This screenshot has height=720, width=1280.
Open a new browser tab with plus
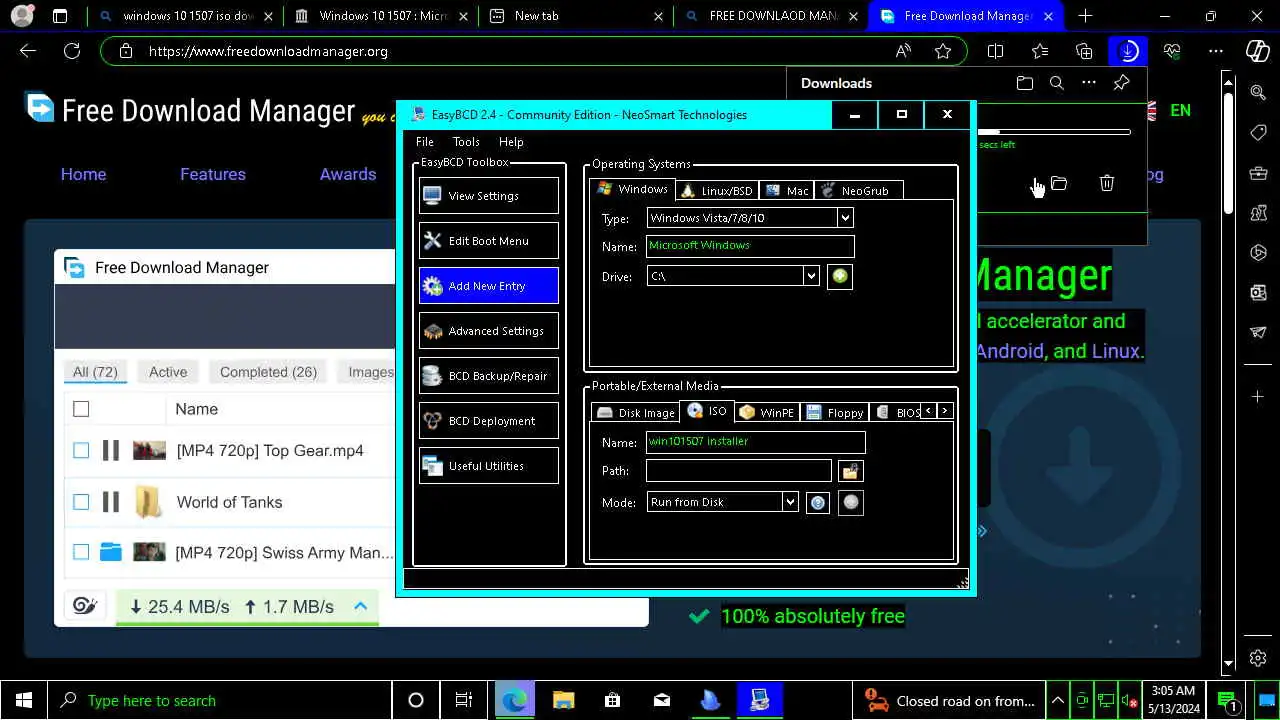[x=1085, y=16]
